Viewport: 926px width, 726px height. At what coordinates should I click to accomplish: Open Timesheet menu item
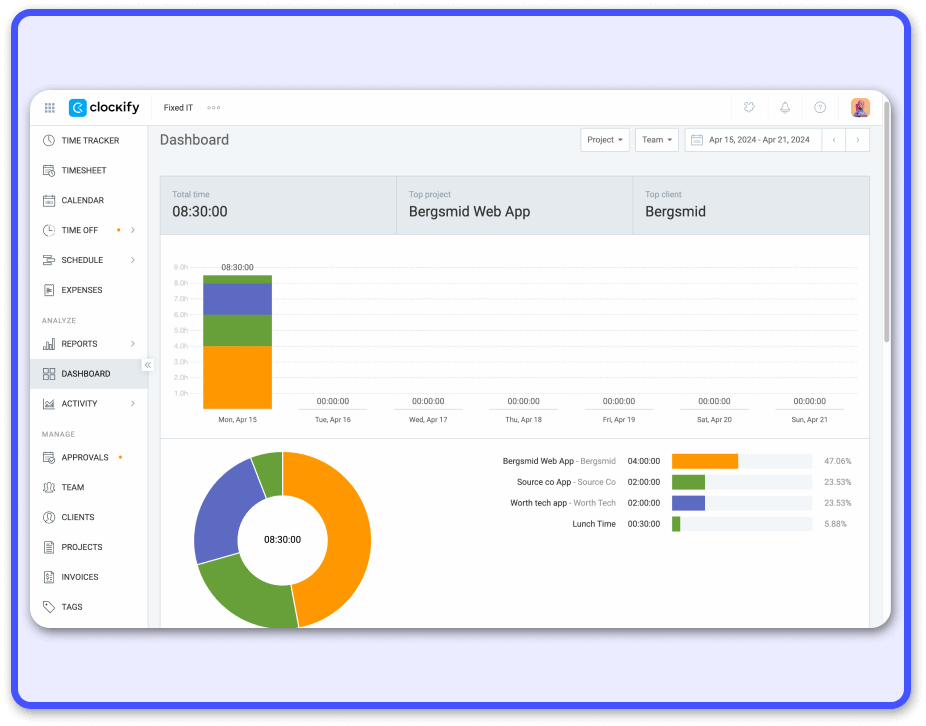pyautogui.click(x=89, y=170)
